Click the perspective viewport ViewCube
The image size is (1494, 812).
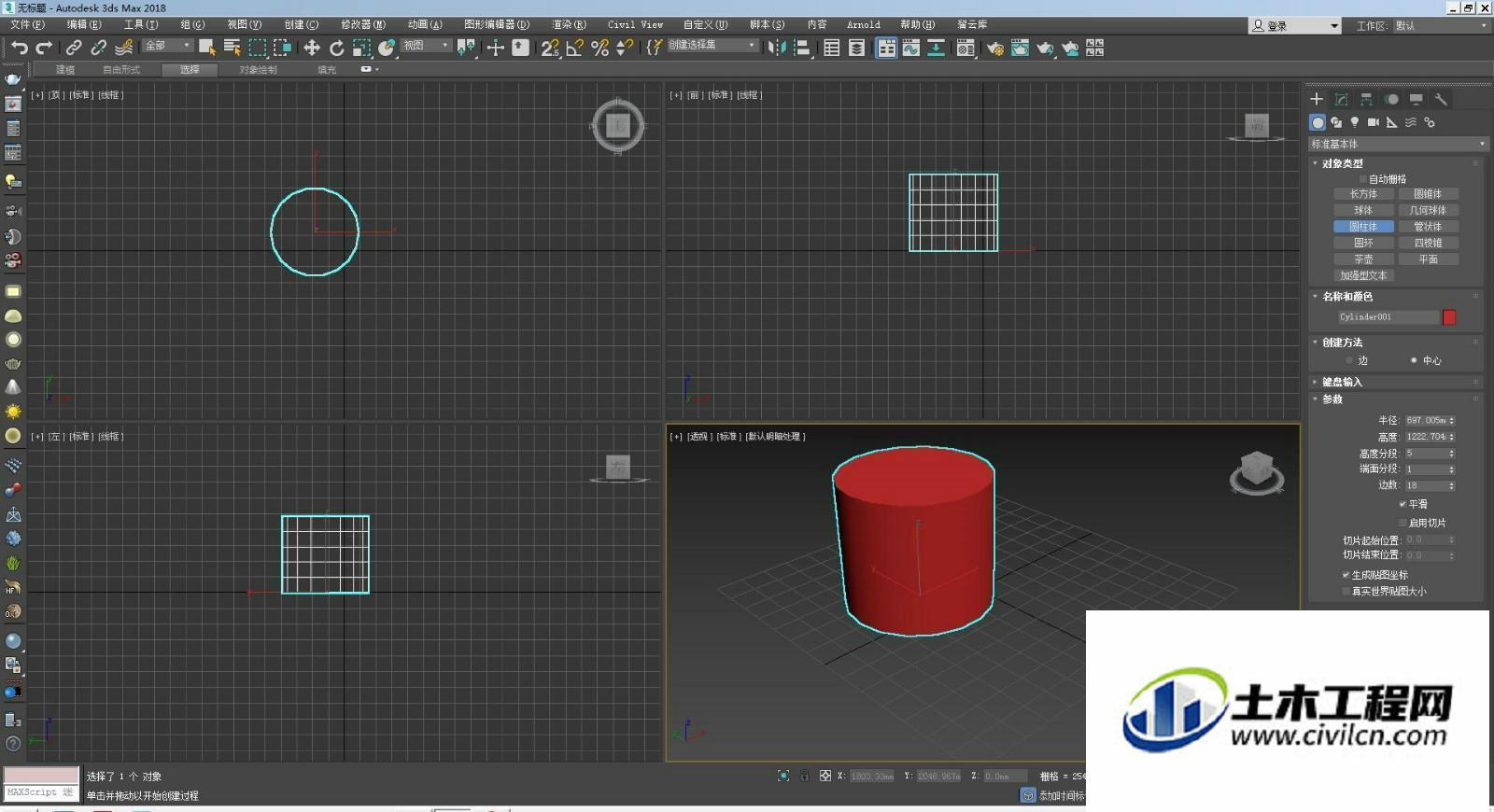1257,472
